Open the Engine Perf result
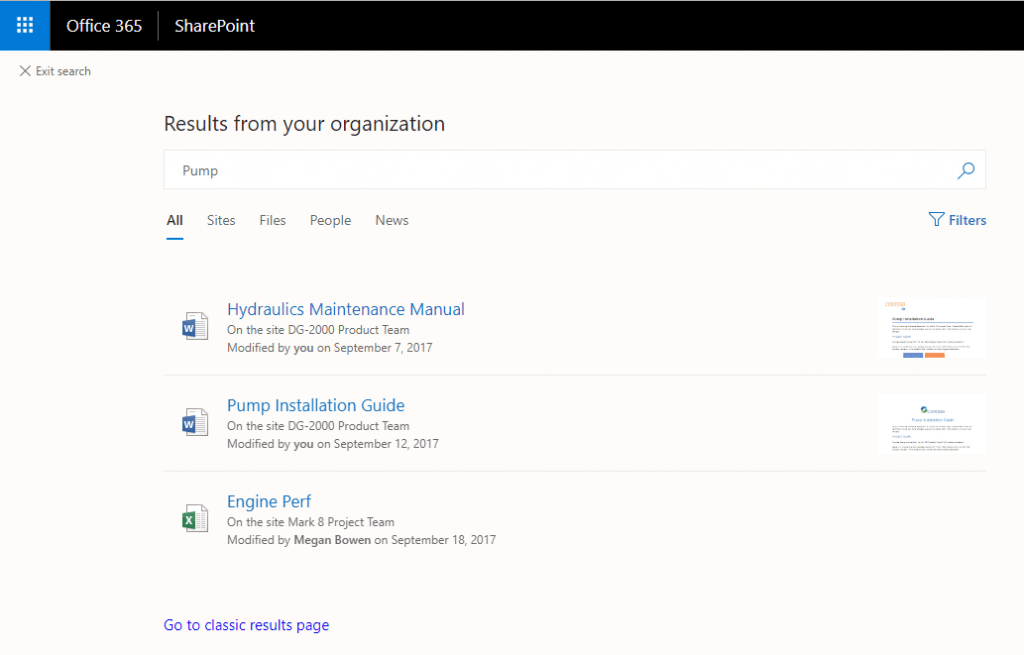Screen dimensions: 1024x655 269,501
